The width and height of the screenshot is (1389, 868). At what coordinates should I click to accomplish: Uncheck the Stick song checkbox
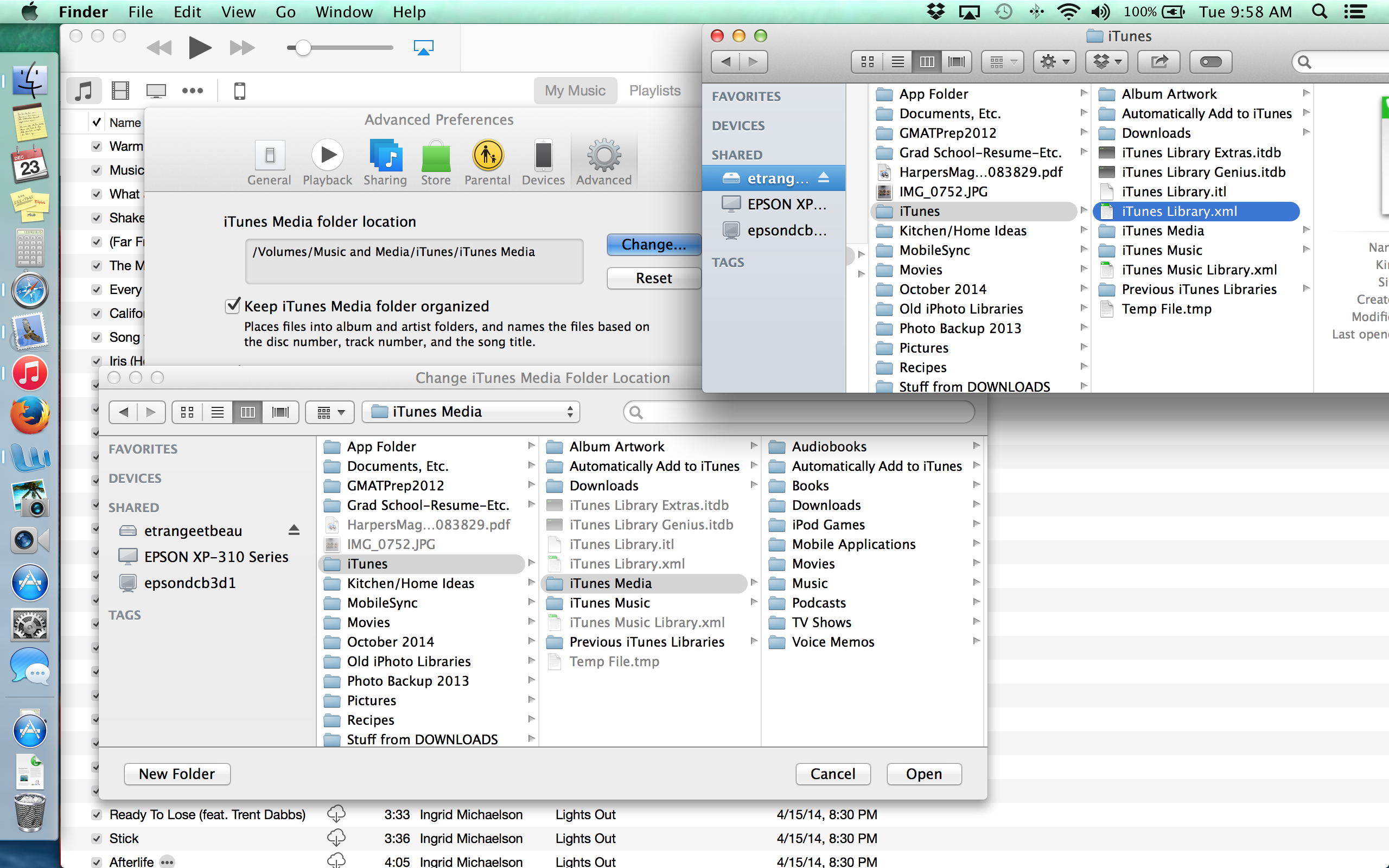click(97, 839)
